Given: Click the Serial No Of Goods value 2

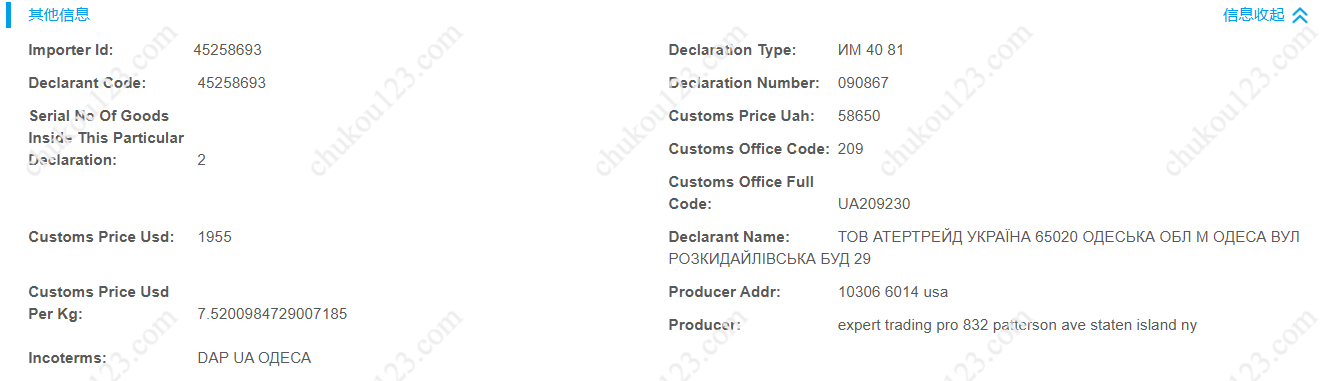Looking at the screenshot, I should pyautogui.click(x=202, y=160).
